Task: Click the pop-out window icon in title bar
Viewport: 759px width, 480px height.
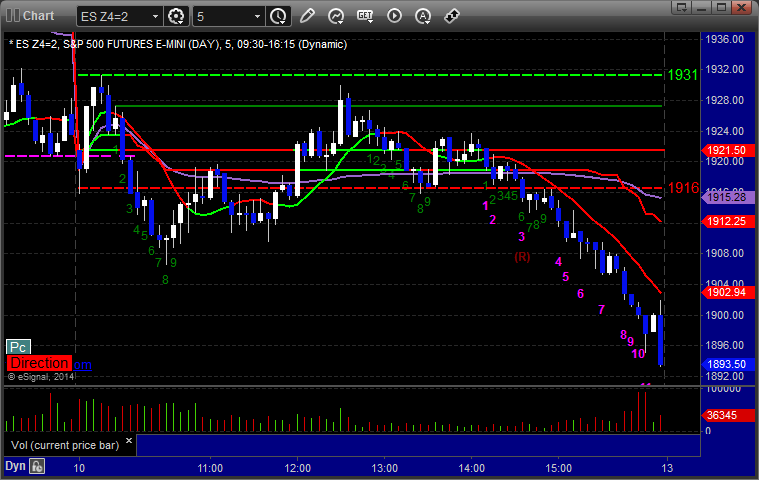Action: (682, 7)
